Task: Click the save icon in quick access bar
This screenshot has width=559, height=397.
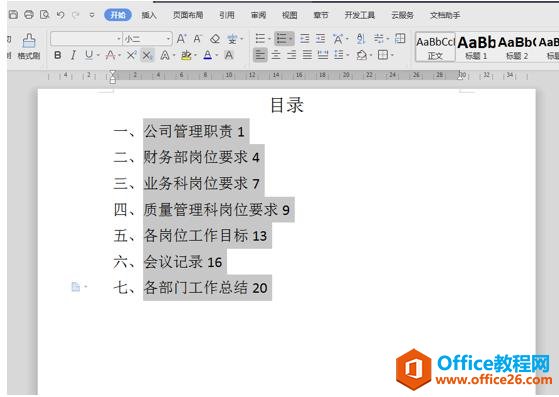Action: tap(13, 15)
